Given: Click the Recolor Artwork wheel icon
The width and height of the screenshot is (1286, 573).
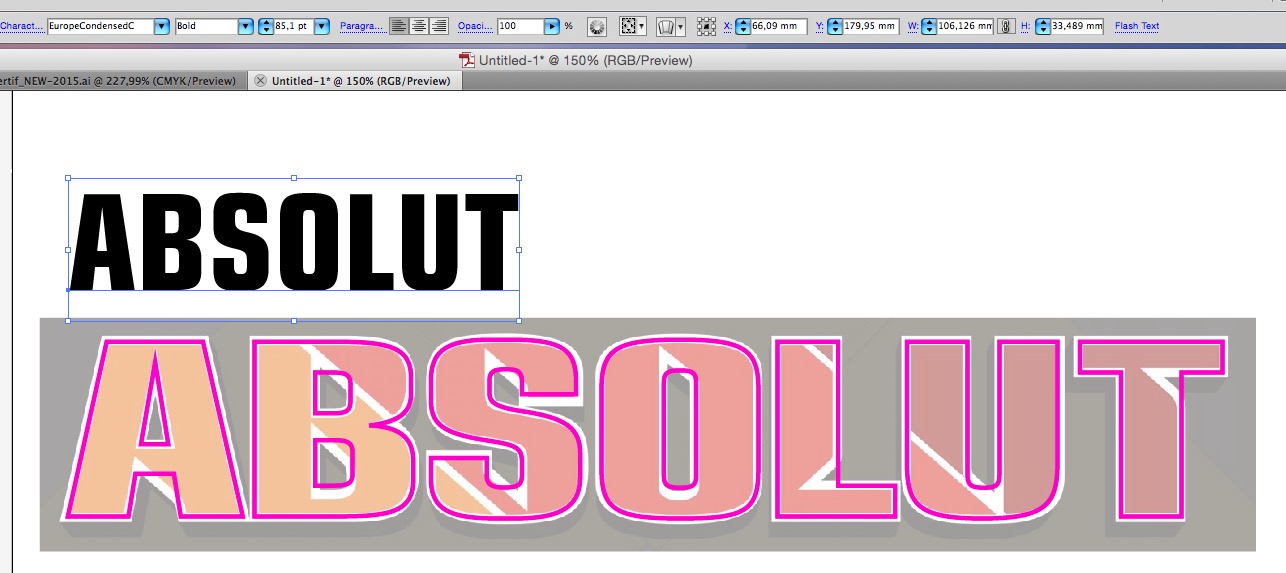Looking at the screenshot, I should [597, 26].
